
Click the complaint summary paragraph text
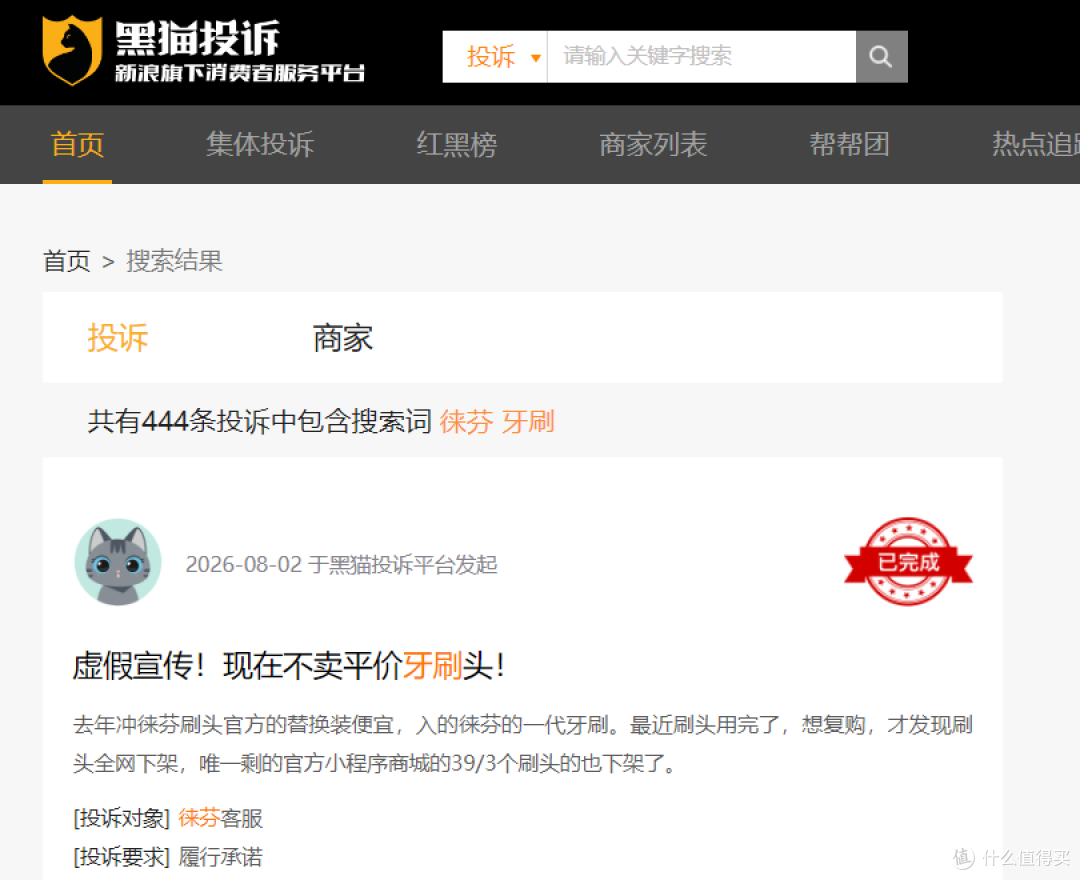[523, 744]
